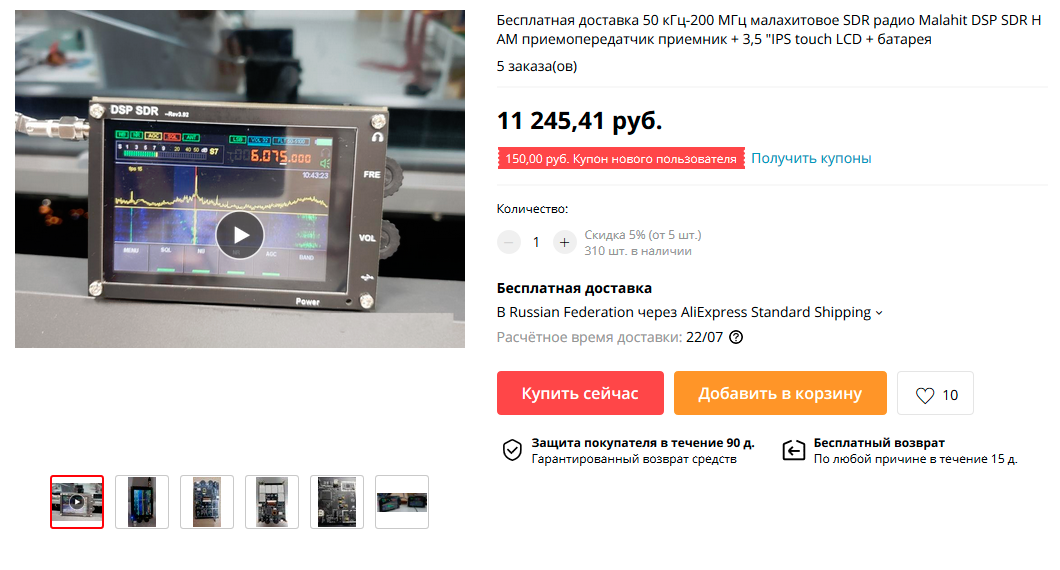Play the product video
This screenshot has width=1060, height=570.
[240, 235]
